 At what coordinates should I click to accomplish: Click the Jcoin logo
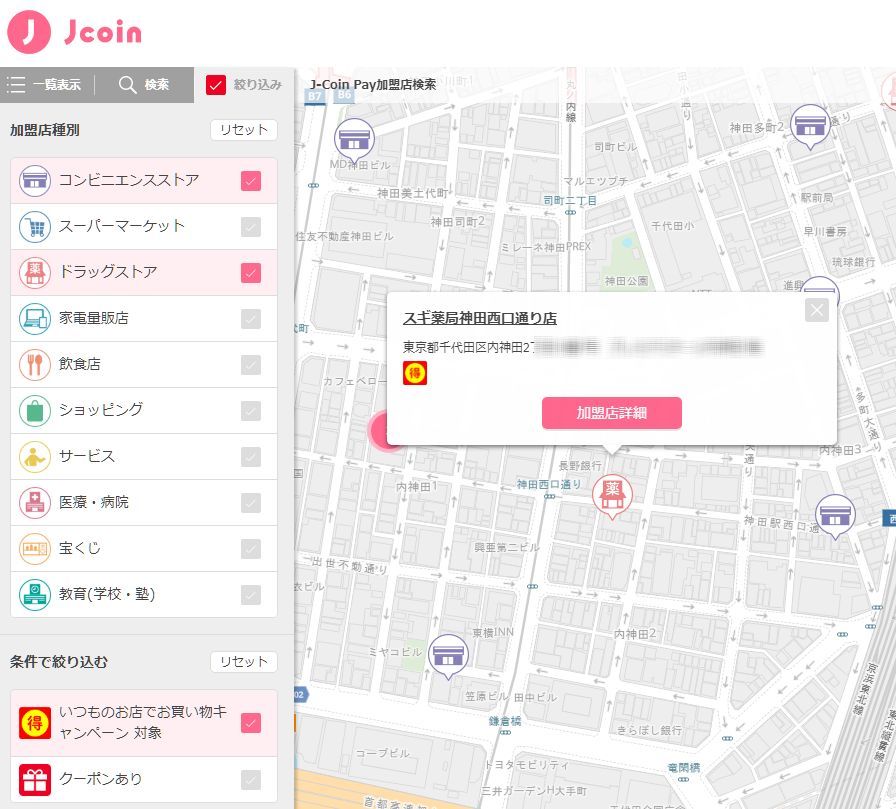(x=74, y=32)
